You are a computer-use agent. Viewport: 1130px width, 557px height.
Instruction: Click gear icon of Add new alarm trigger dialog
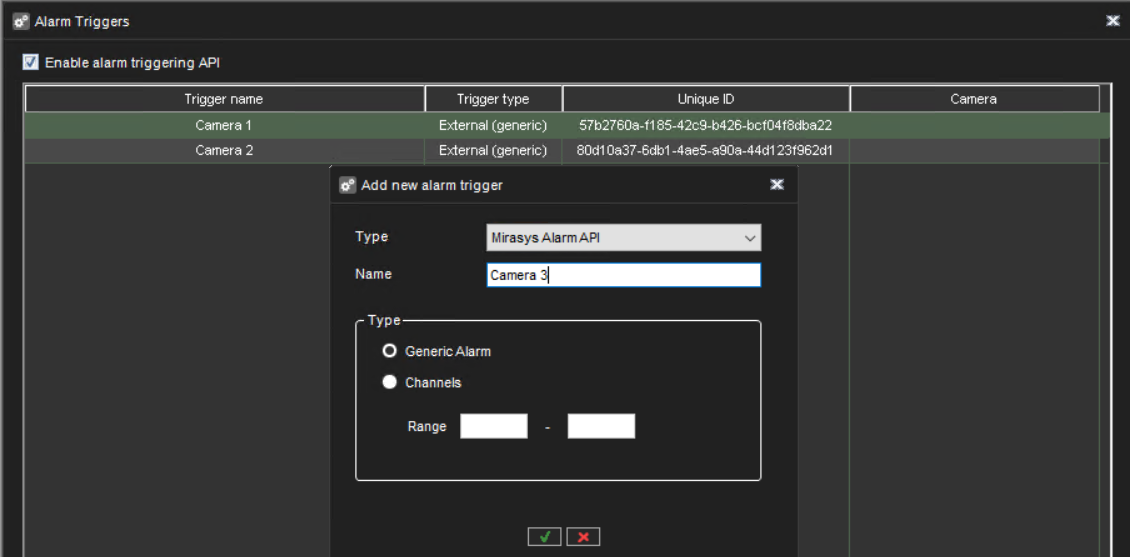[348, 185]
